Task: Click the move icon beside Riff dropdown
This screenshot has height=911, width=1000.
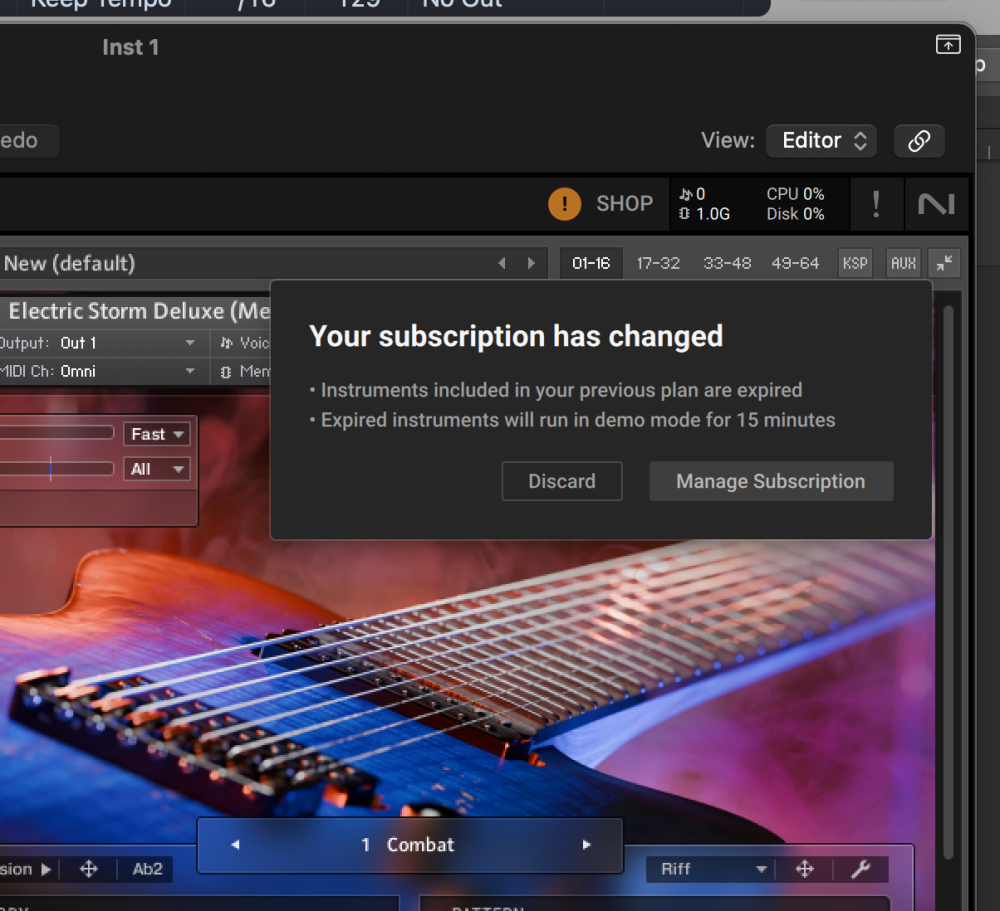Action: (x=805, y=869)
